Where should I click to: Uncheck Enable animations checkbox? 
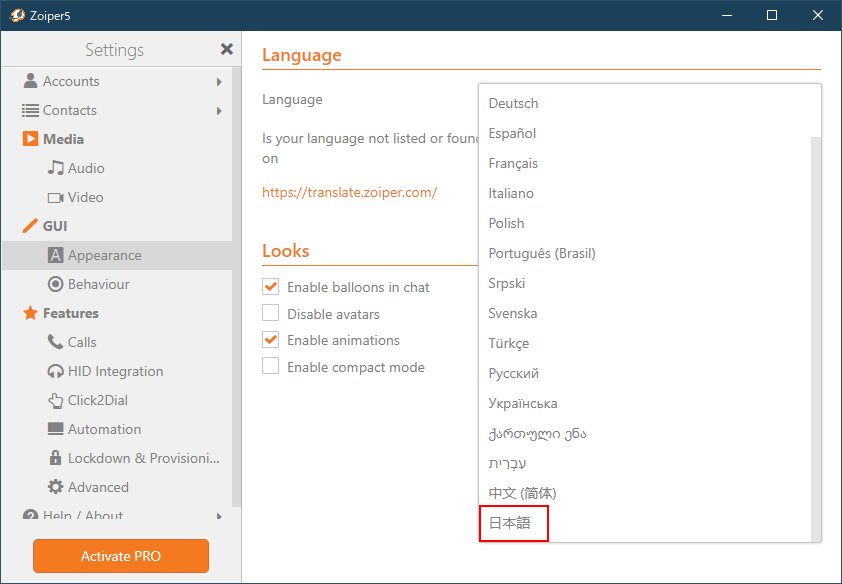point(270,340)
